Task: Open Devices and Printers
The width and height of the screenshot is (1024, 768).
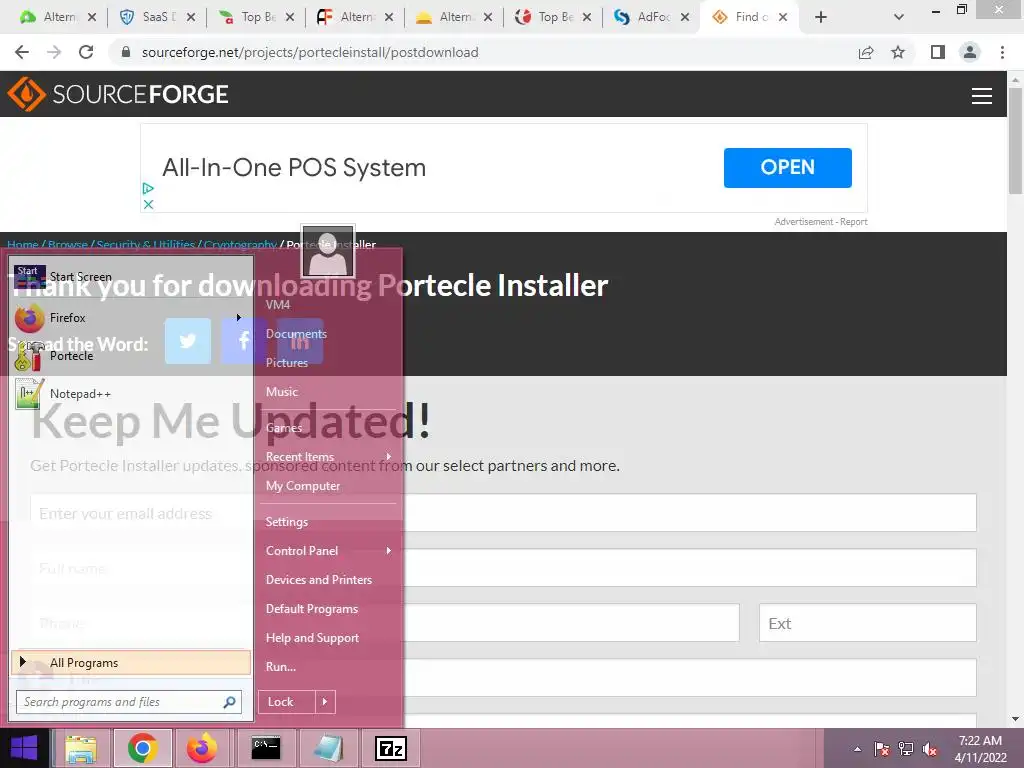Action: click(319, 580)
